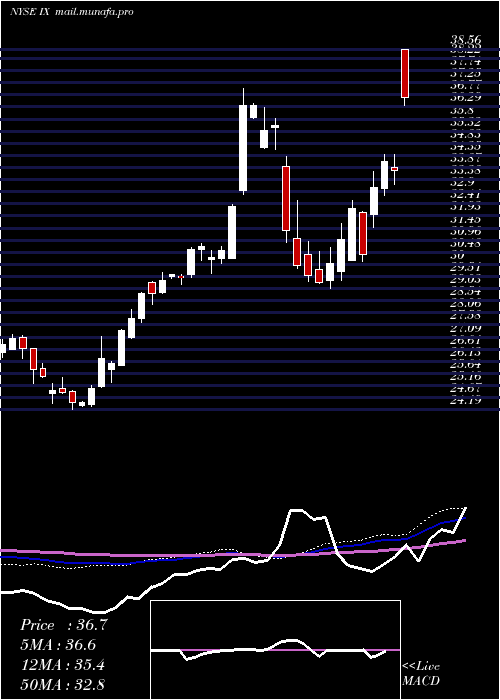Click the 25.16 price axis label

click(465, 376)
